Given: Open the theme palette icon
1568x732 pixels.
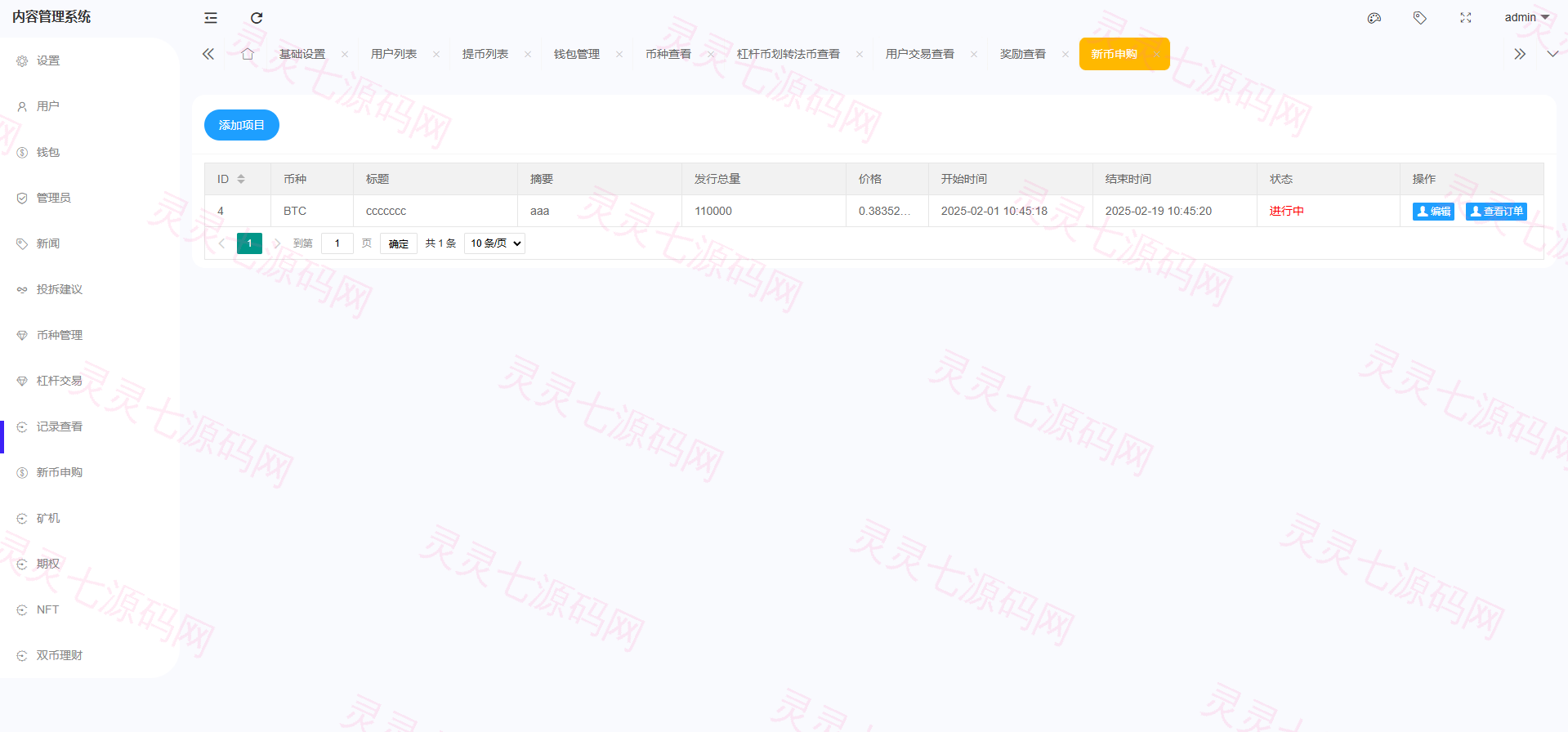Looking at the screenshot, I should [x=1374, y=18].
